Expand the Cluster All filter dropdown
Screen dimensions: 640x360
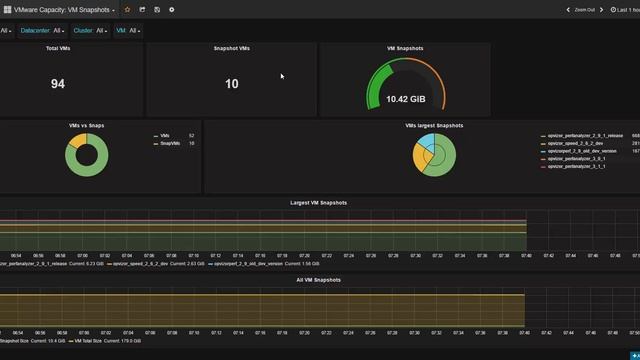[90, 31]
